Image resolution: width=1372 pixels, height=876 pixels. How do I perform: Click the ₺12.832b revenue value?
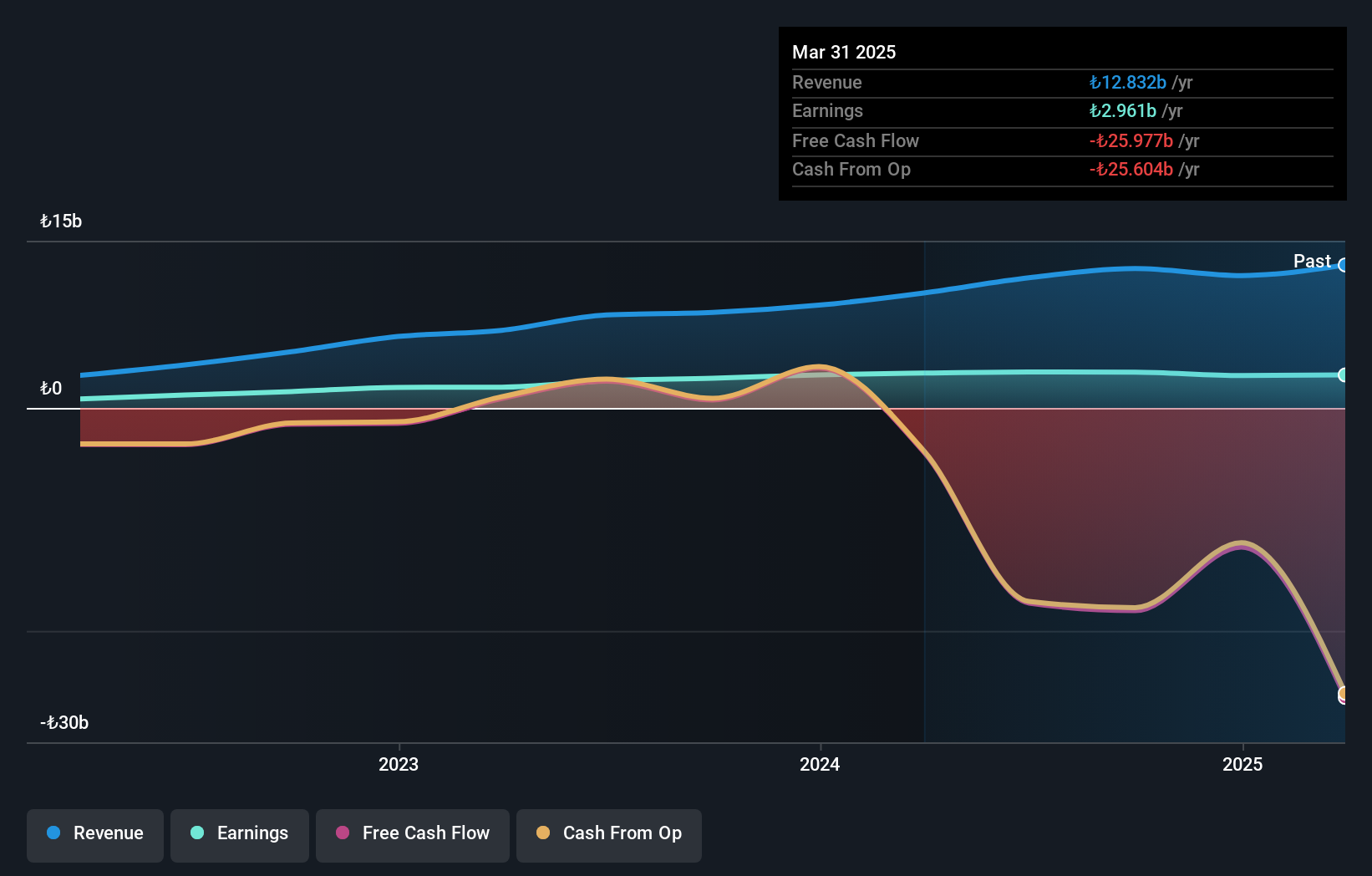click(1128, 82)
